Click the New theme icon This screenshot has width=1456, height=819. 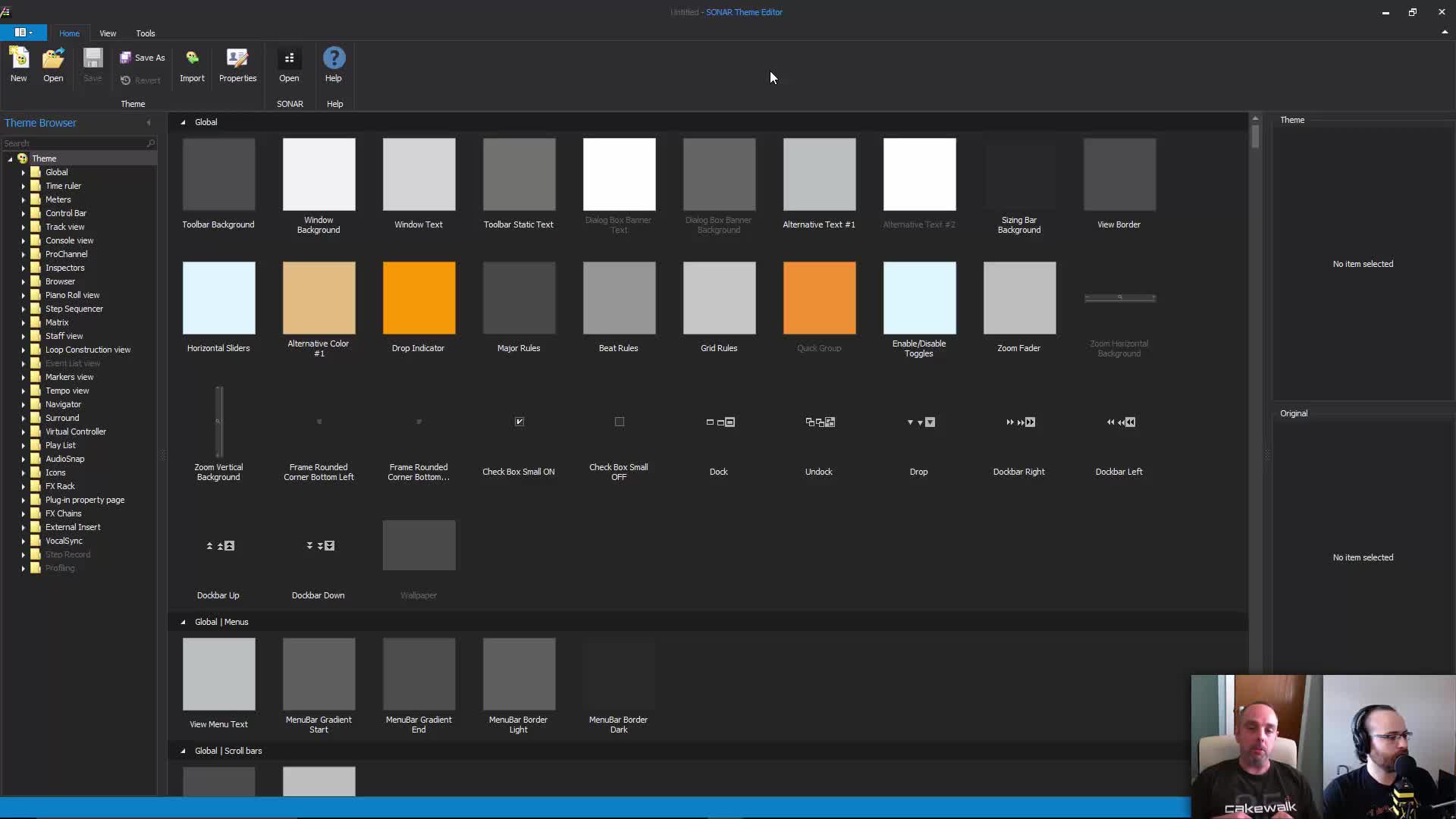click(x=19, y=59)
